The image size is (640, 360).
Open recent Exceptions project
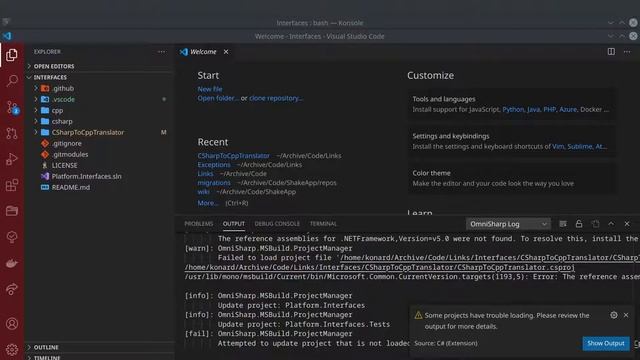point(214,164)
